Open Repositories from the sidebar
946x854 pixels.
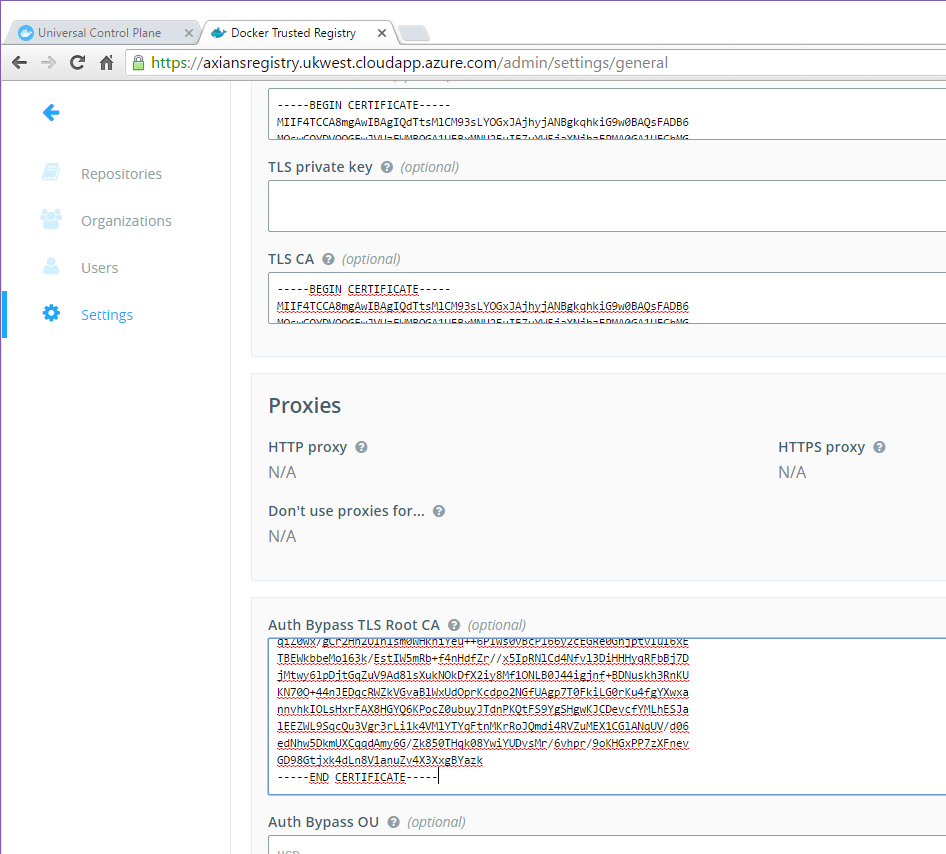click(121, 174)
